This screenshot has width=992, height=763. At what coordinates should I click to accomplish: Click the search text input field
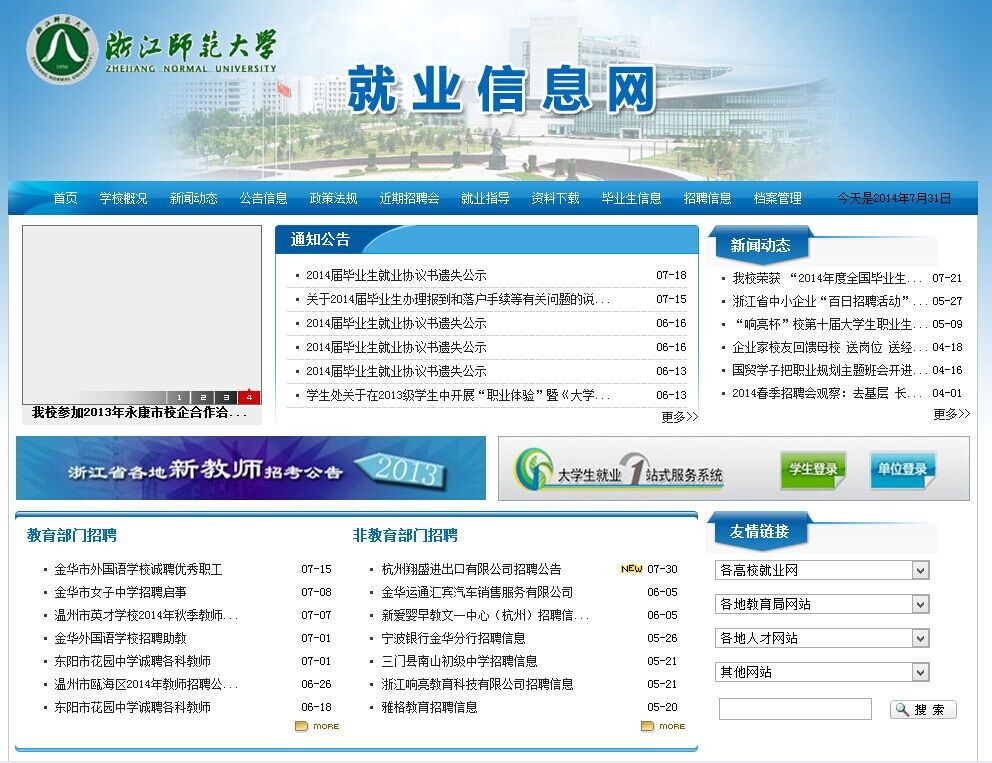(795, 709)
